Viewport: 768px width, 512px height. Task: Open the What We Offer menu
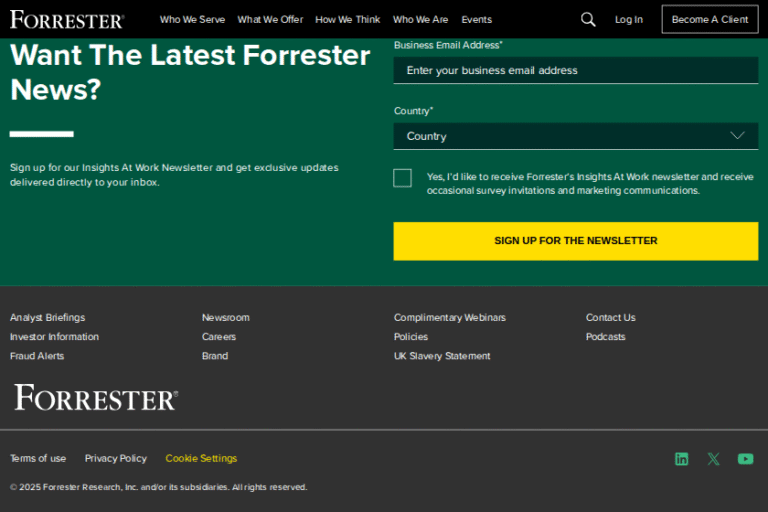pos(270,19)
